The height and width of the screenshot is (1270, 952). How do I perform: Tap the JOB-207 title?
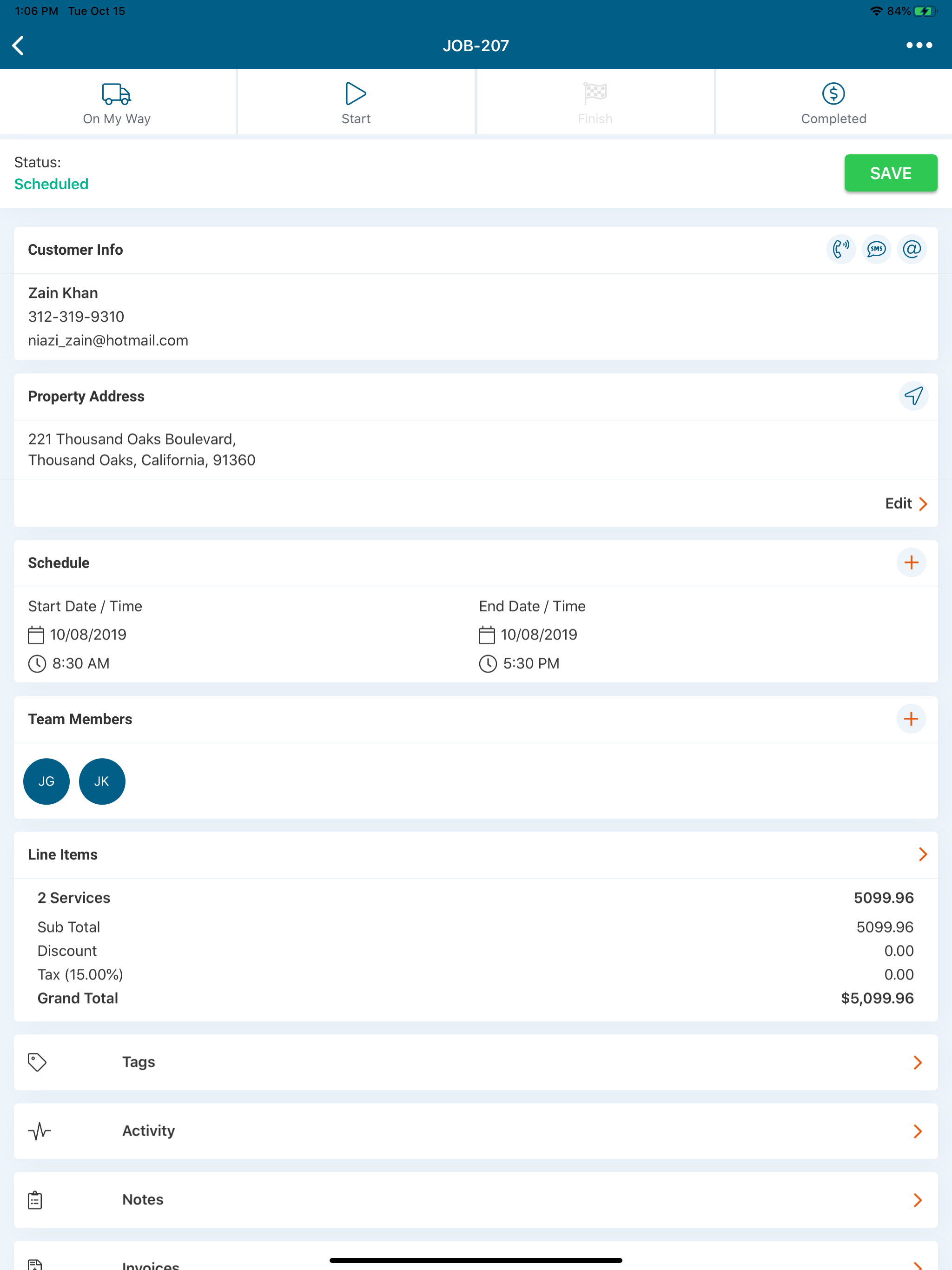(476, 46)
